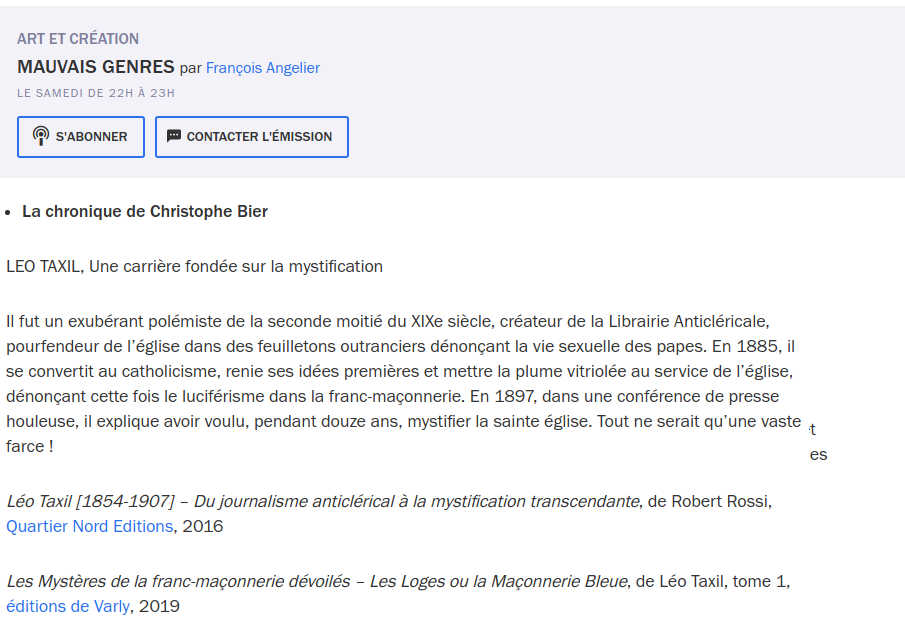This screenshot has width=905, height=633.
Task: Click the LEO TAXIL subtitle line
Action: click(195, 267)
